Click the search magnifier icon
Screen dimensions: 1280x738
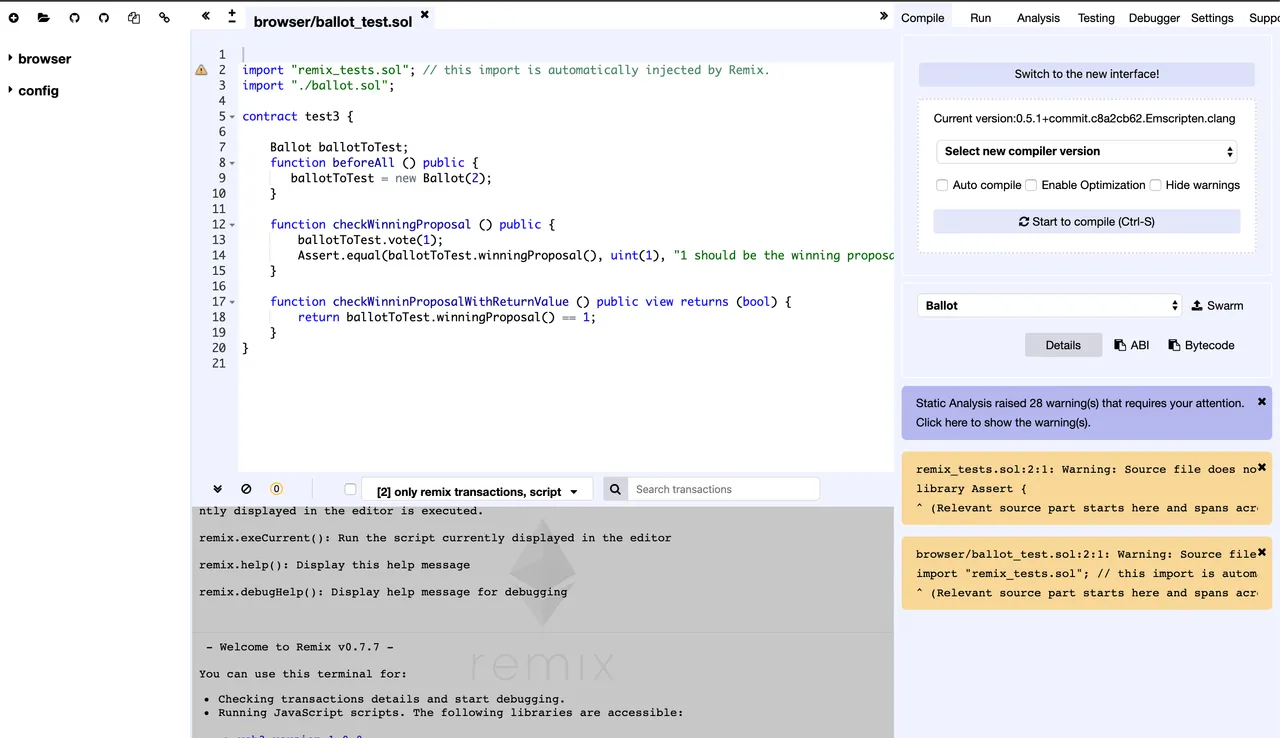click(615, 489)
